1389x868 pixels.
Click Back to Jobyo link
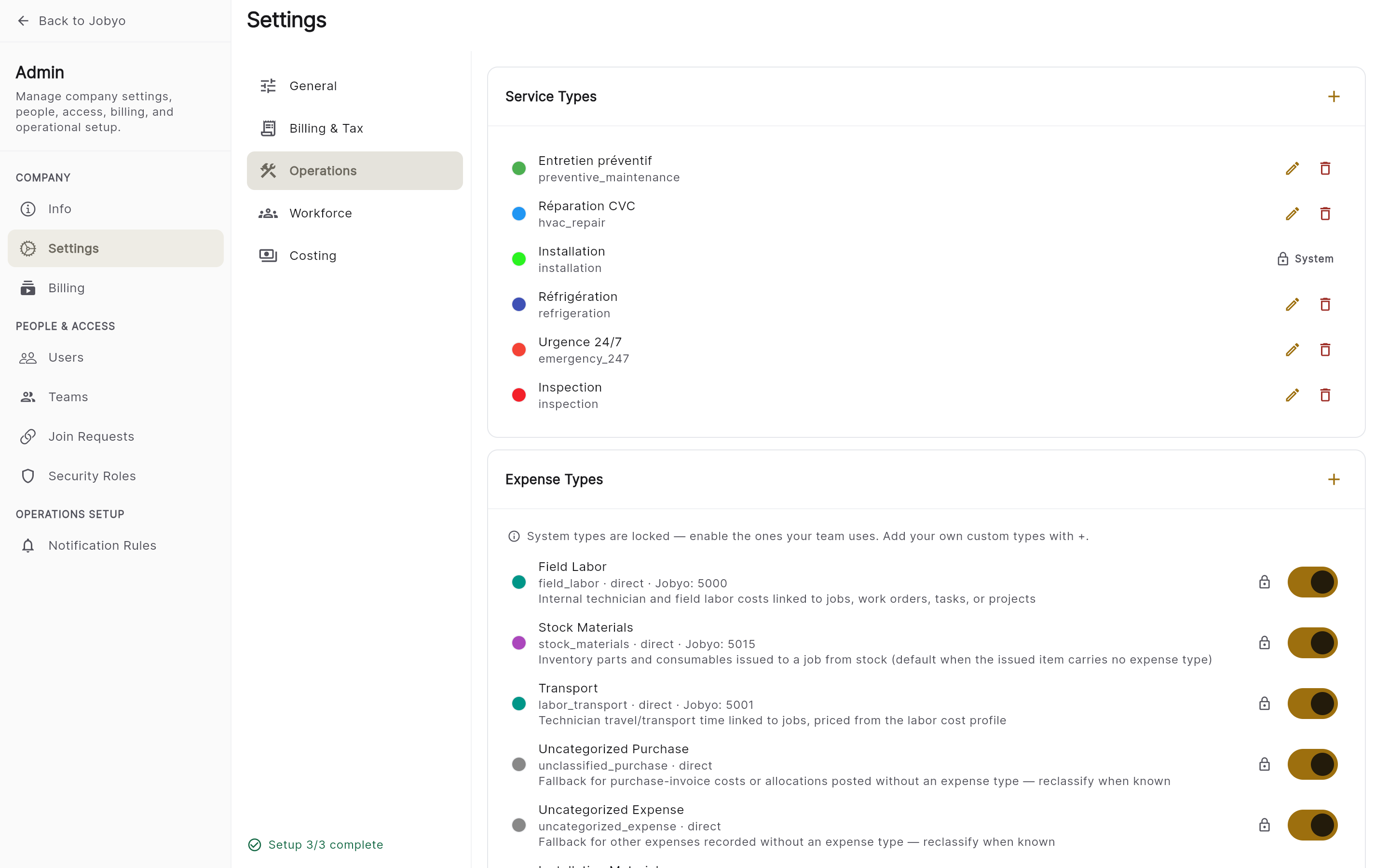[x=82, y=21]
